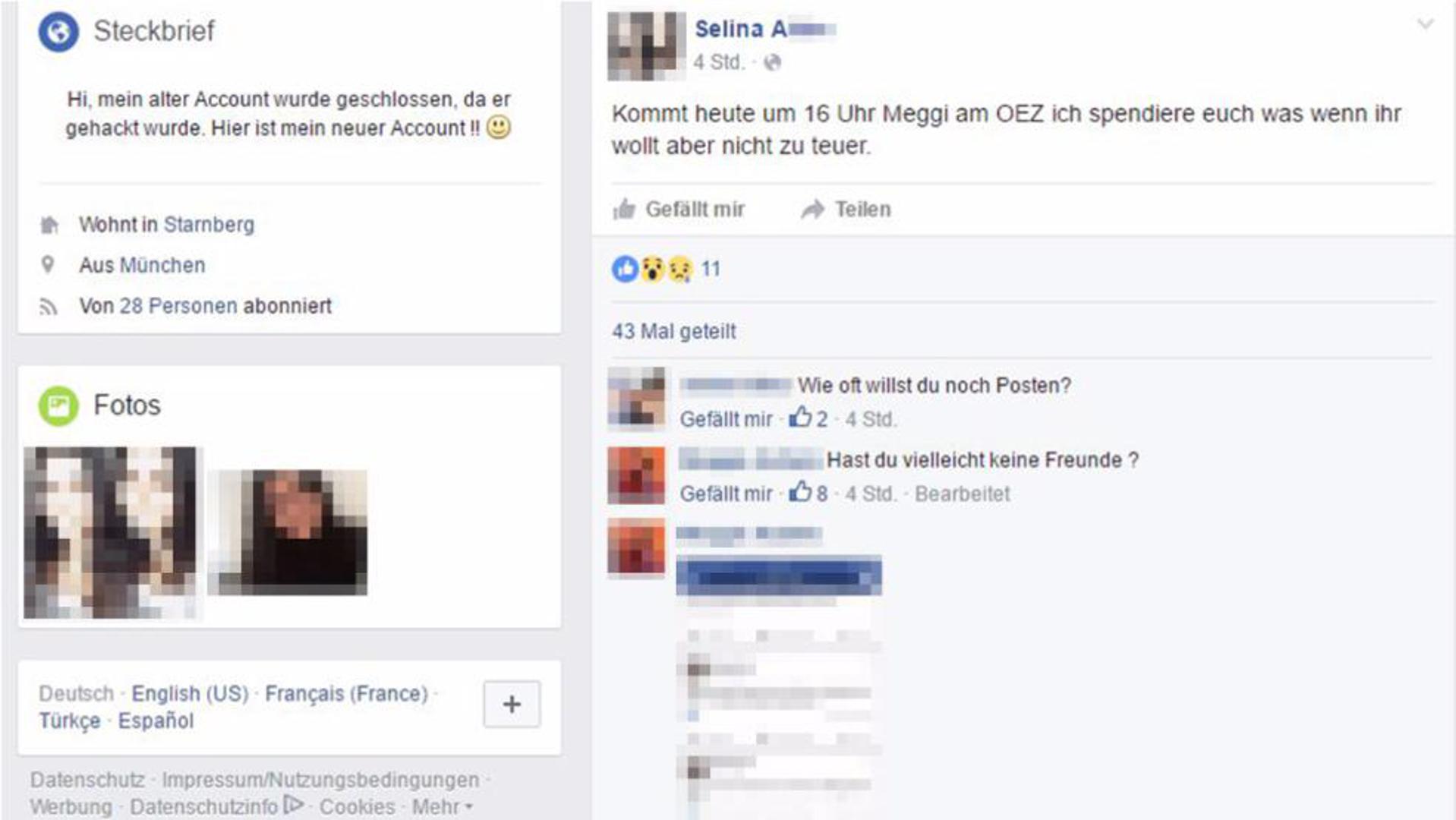Add another language with the plus button
The height and width of the screenshot is (820, 1456).
[x=512, y=704]
